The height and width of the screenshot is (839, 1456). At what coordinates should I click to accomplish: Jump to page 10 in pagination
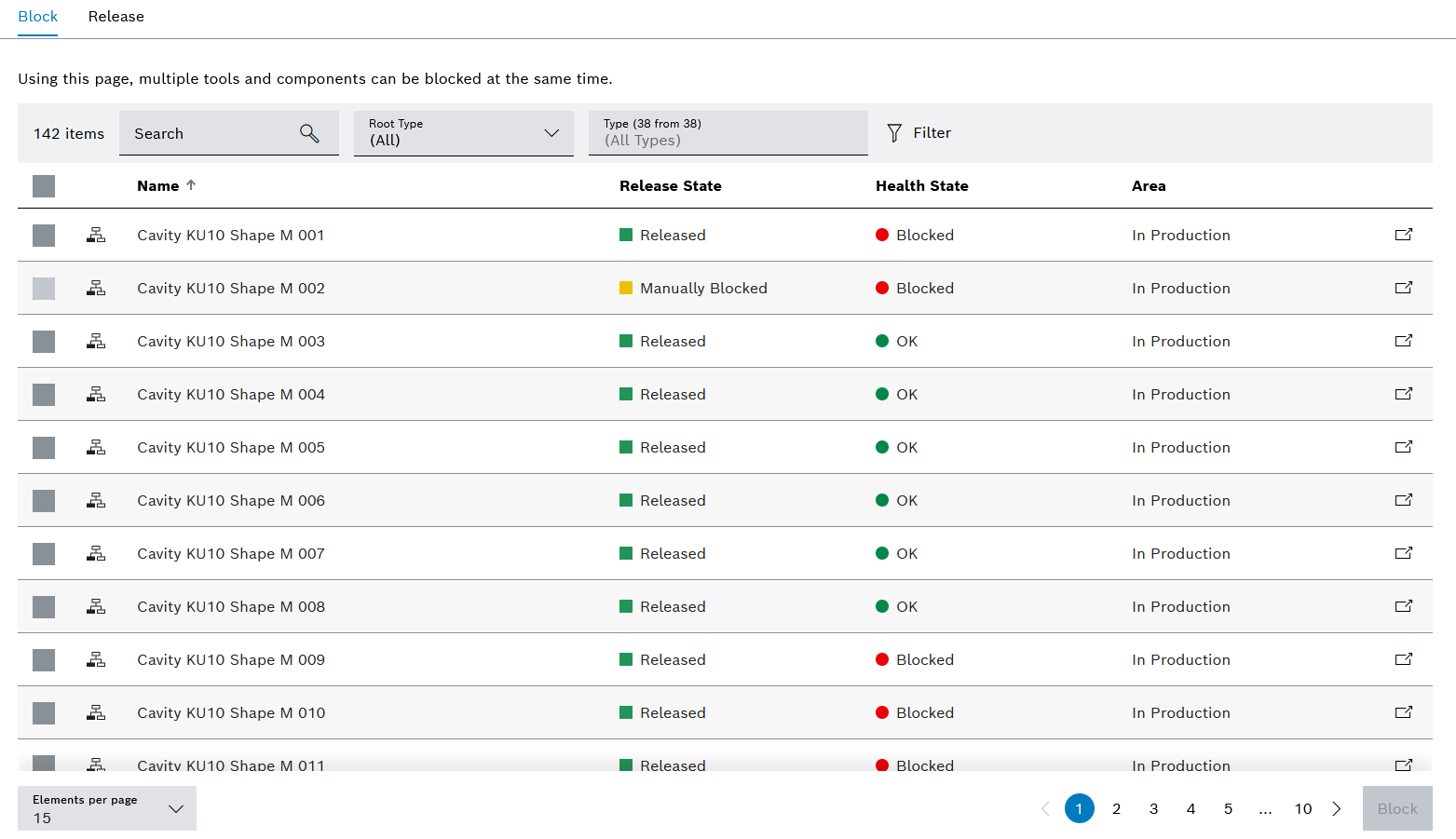click(1302, 808)
